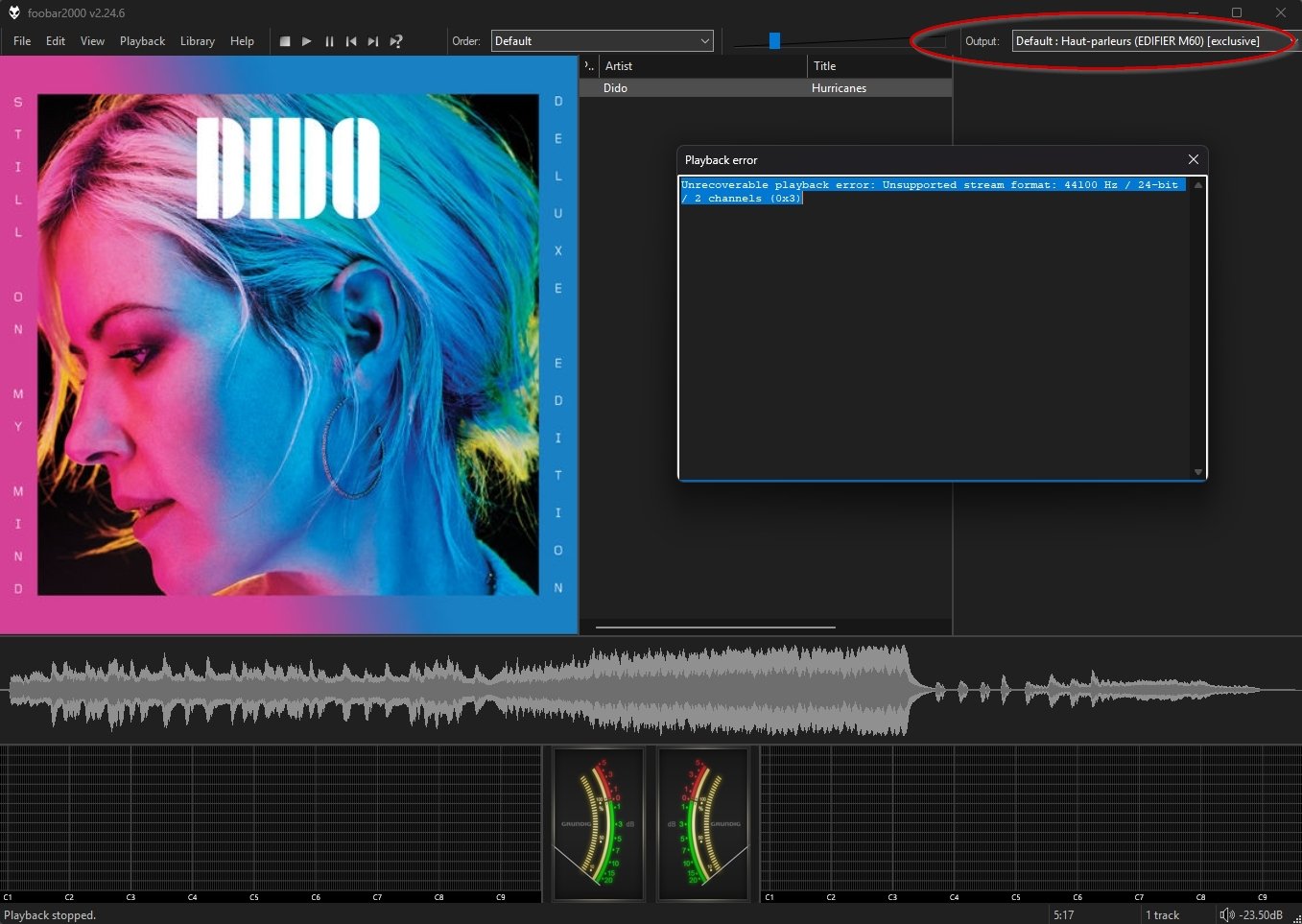Screen dimensions: 1302x924
Task: Go to the previous track
Action: 351,41
